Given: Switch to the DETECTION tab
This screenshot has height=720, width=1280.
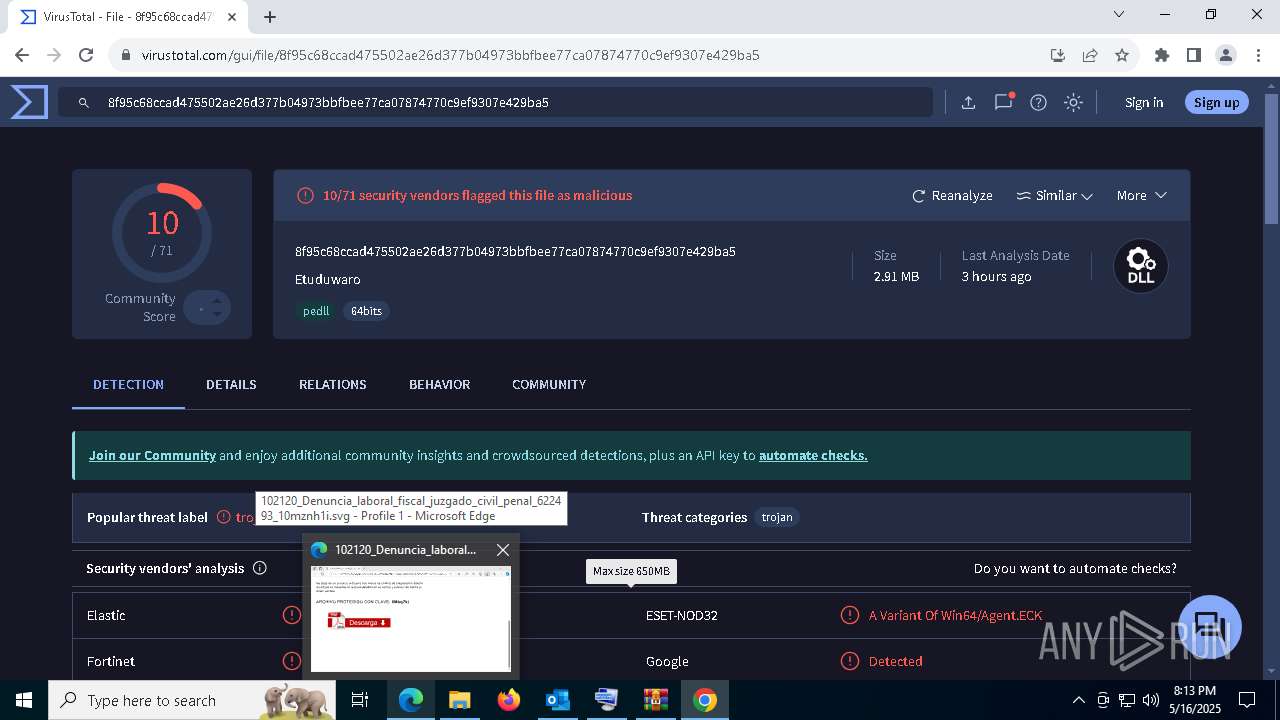Looking at the screenshot, I should pos(128,384).
